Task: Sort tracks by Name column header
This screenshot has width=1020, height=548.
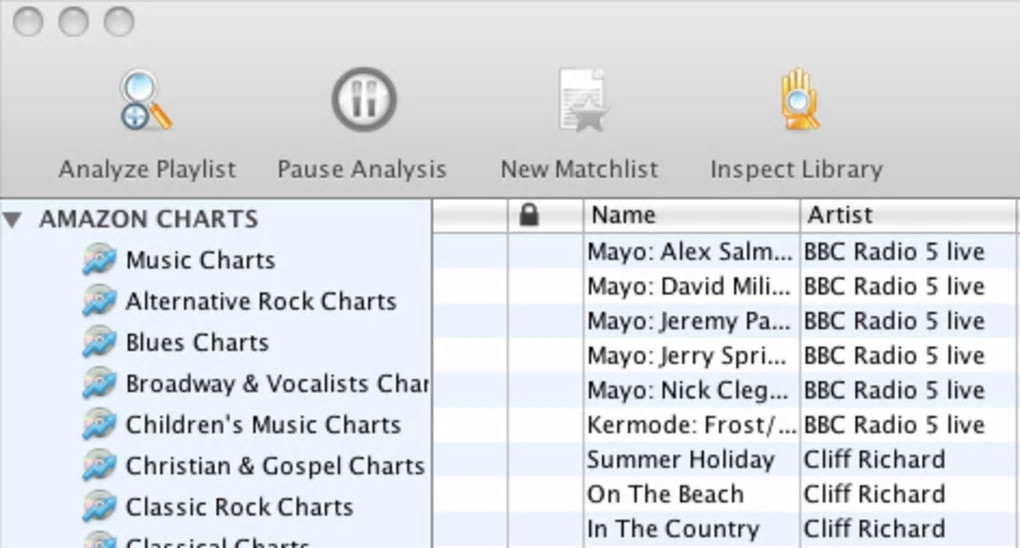Action: pos(690,215)
